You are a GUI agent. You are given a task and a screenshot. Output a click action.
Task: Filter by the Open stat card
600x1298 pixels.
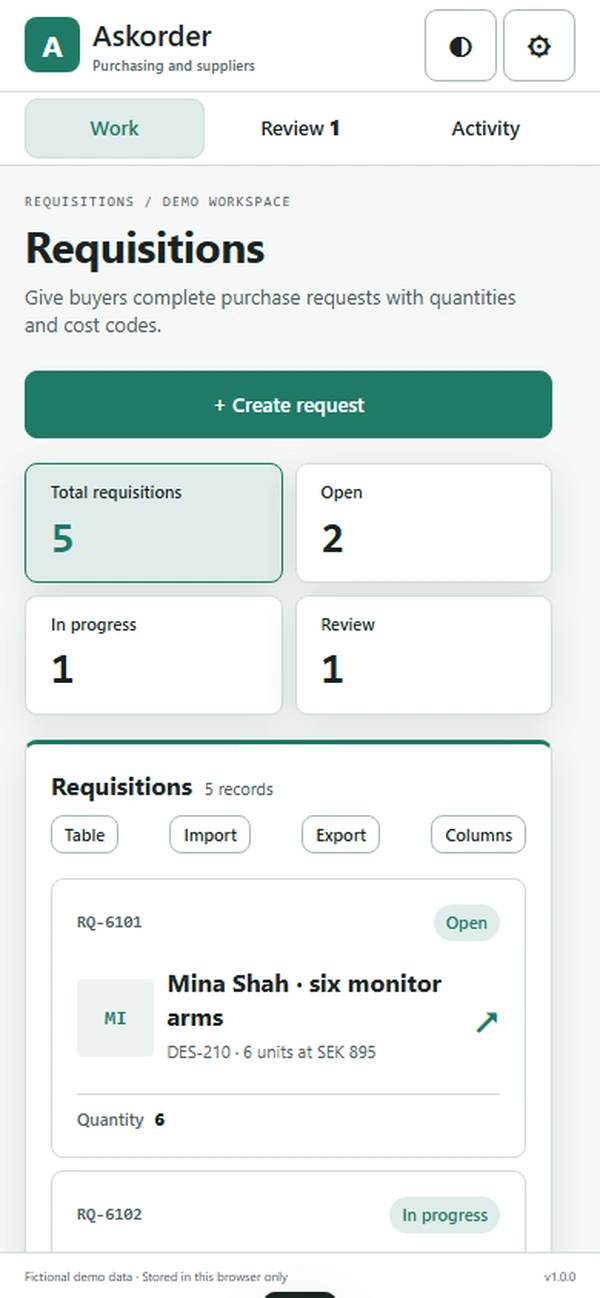click(424, 522)
